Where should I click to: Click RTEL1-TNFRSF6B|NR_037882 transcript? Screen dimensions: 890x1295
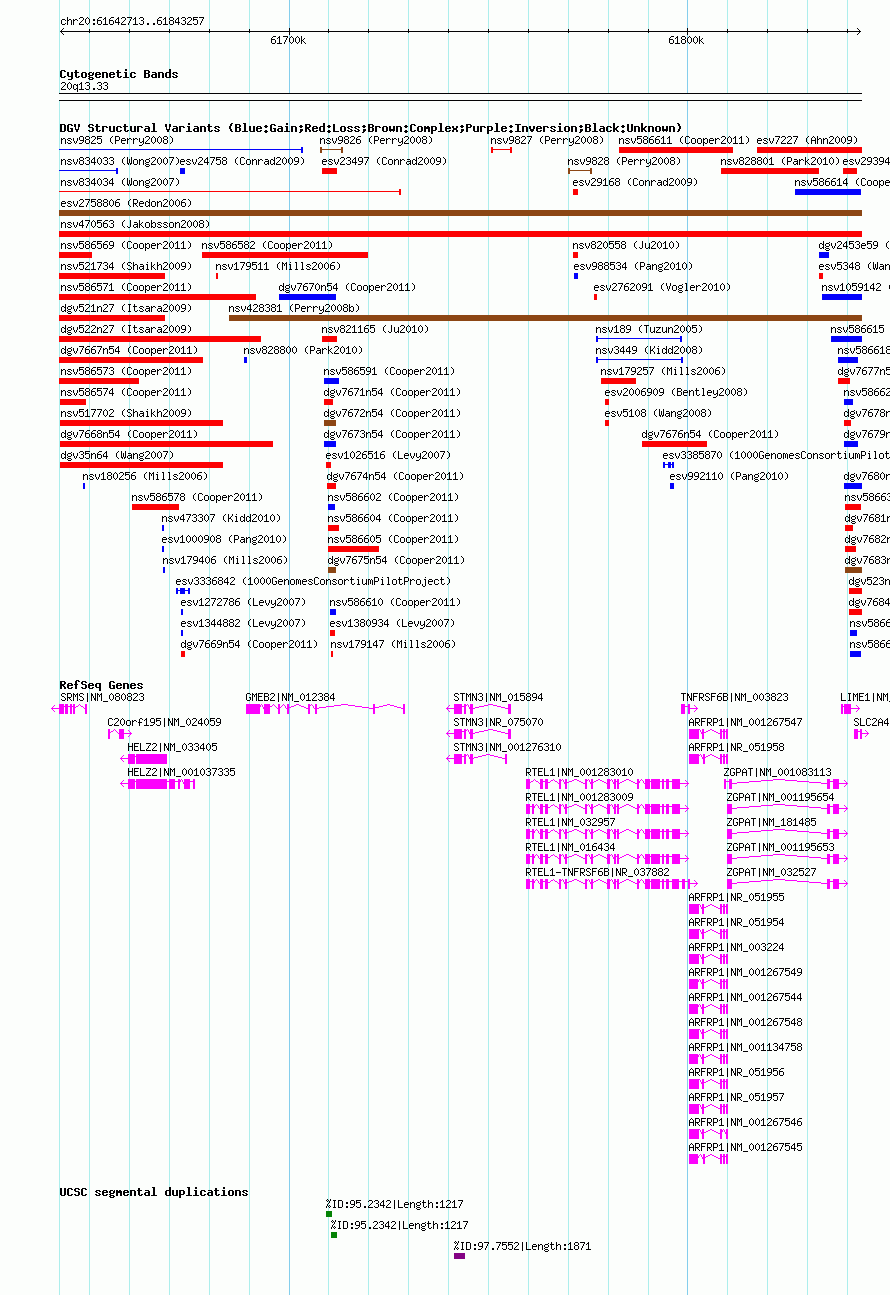point(610,883)
